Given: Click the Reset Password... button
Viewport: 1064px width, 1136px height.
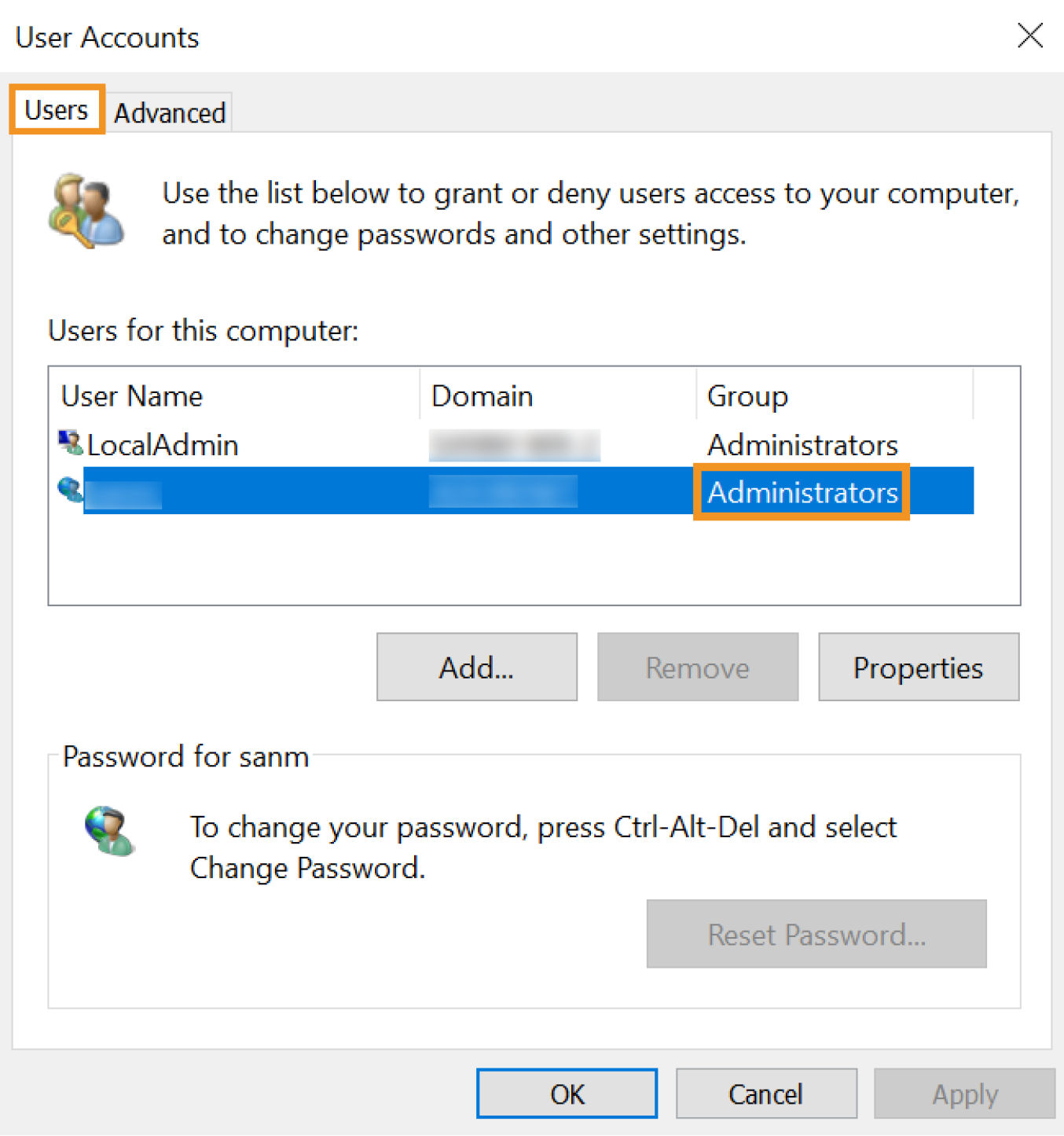Looking at the screenshot, I should 816,934.
